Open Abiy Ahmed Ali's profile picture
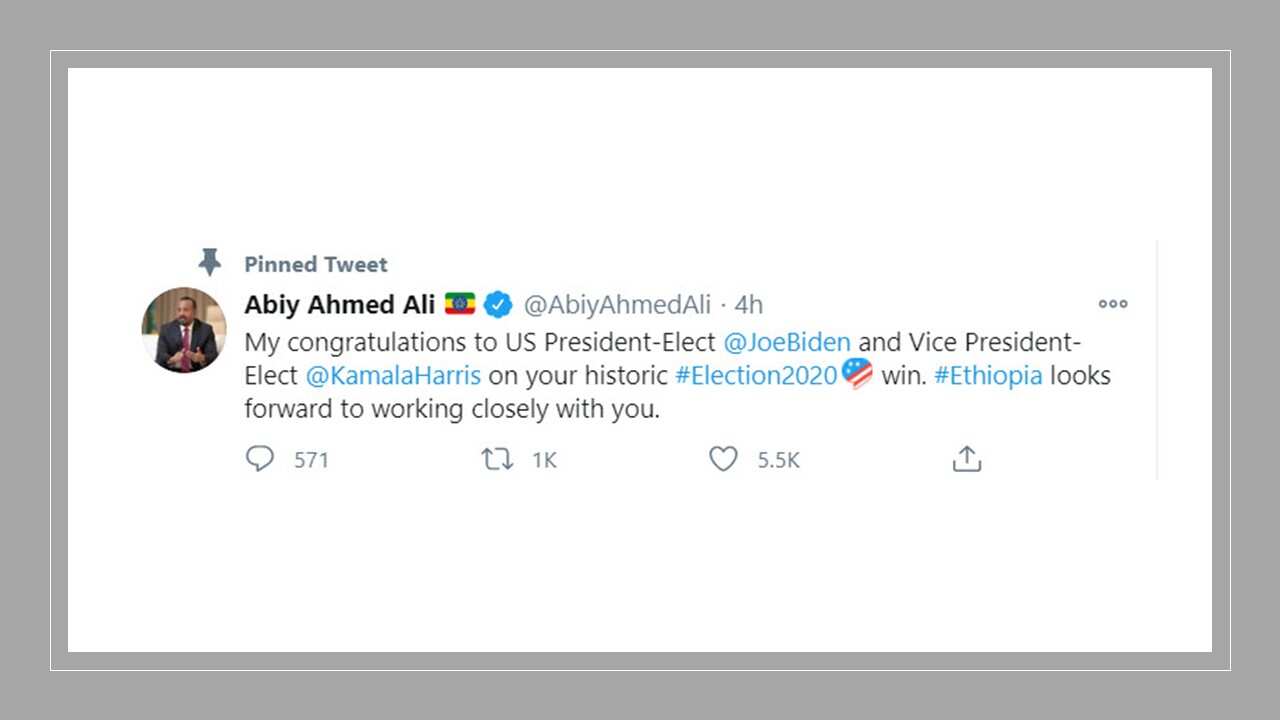This screenshot has width=1280, height=720. [x=185, y=331]
